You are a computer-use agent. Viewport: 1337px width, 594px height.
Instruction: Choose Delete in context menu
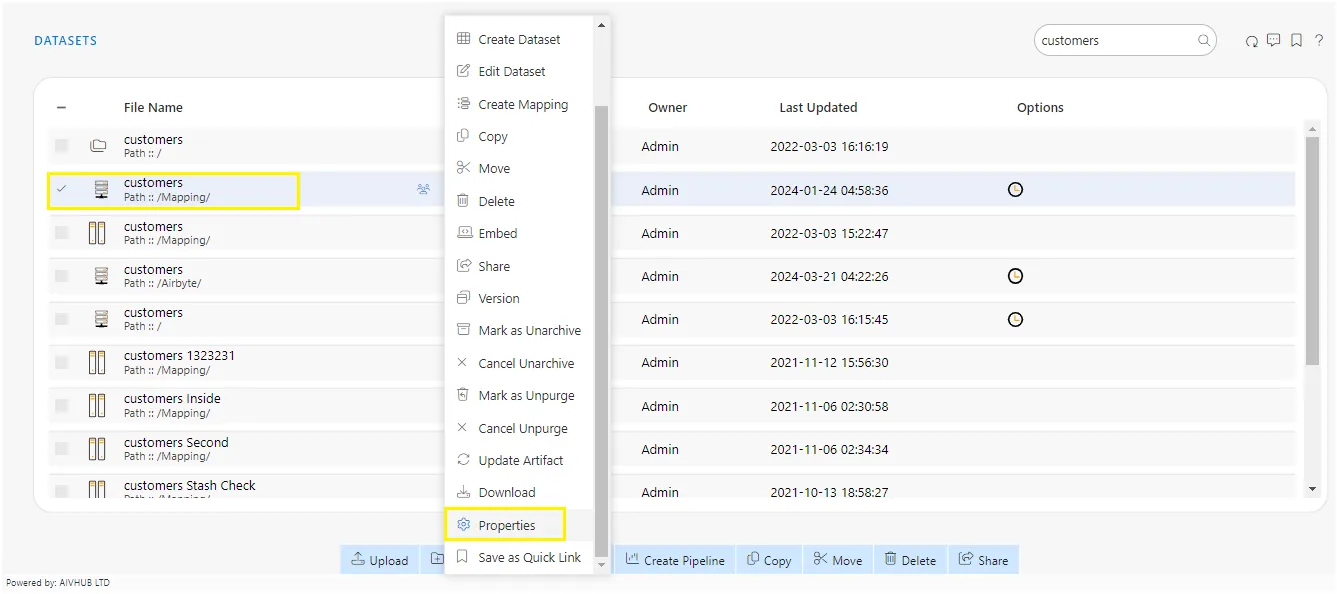click(519, 201)
